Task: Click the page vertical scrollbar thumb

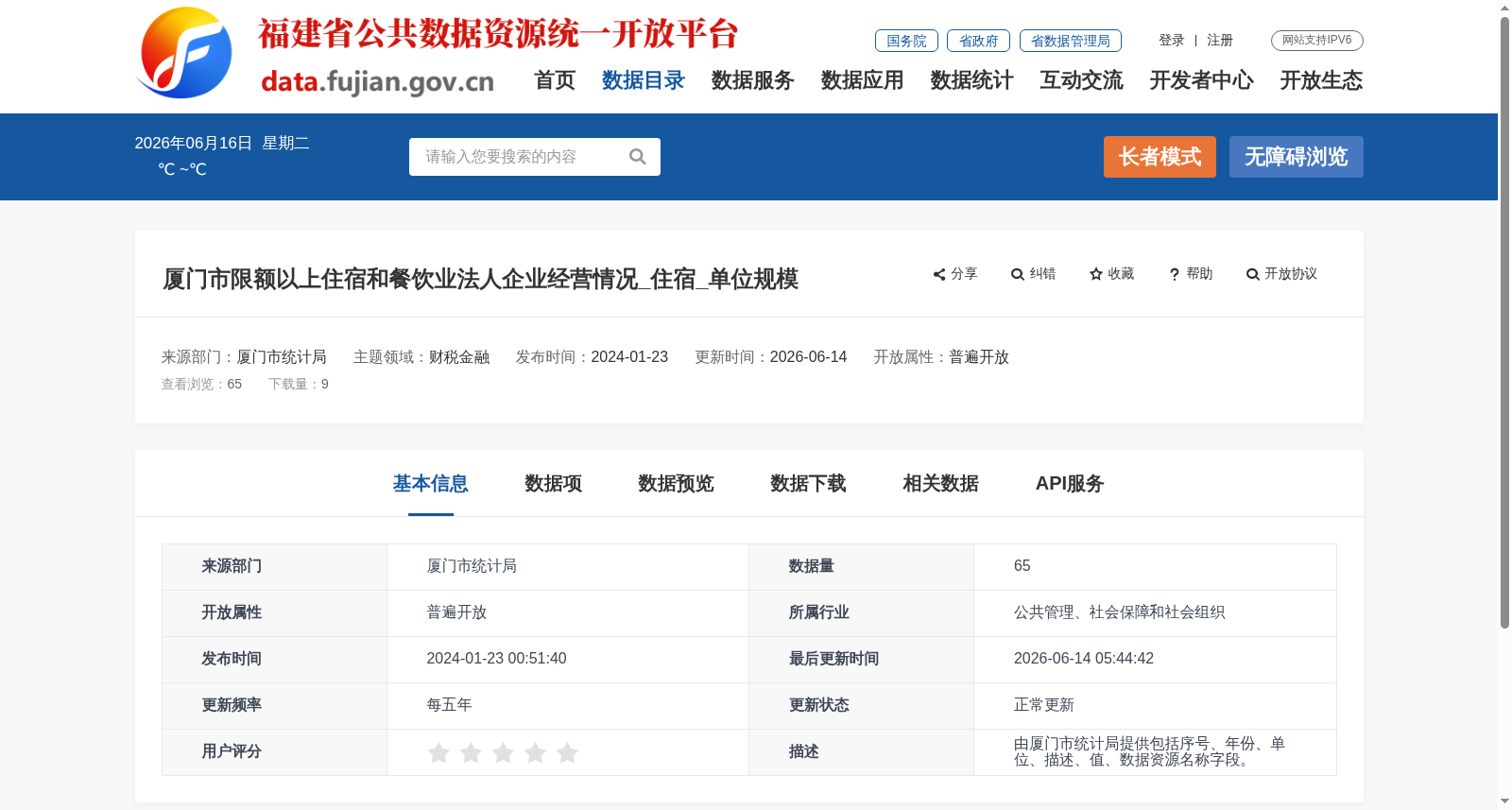Action: pos(1504,321)
